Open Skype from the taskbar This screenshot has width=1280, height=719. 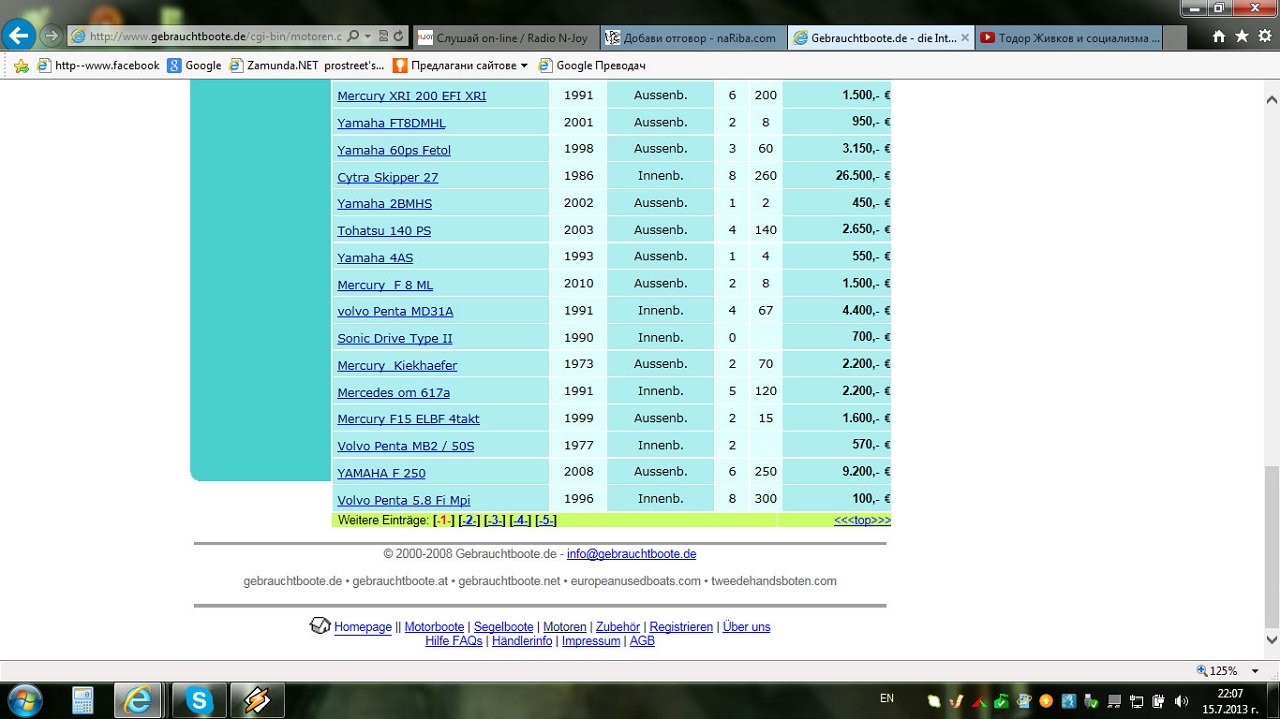(199, 699)
